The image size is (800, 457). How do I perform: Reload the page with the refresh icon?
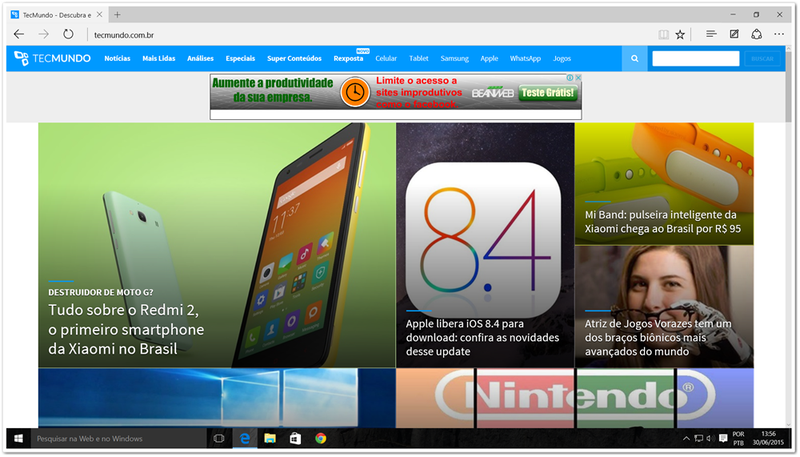(x=68, y=34)
